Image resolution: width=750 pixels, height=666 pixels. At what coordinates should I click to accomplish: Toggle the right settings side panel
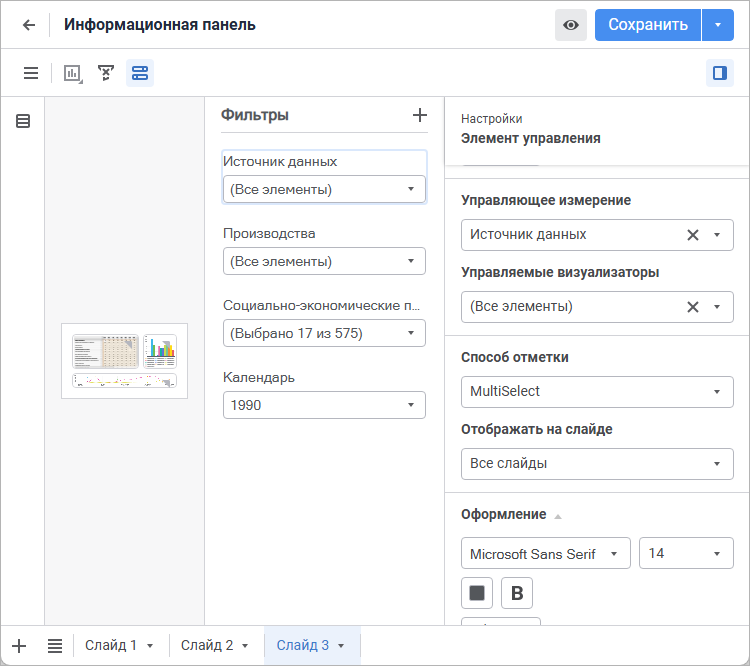pyautogui.click(x=719, y=73)
